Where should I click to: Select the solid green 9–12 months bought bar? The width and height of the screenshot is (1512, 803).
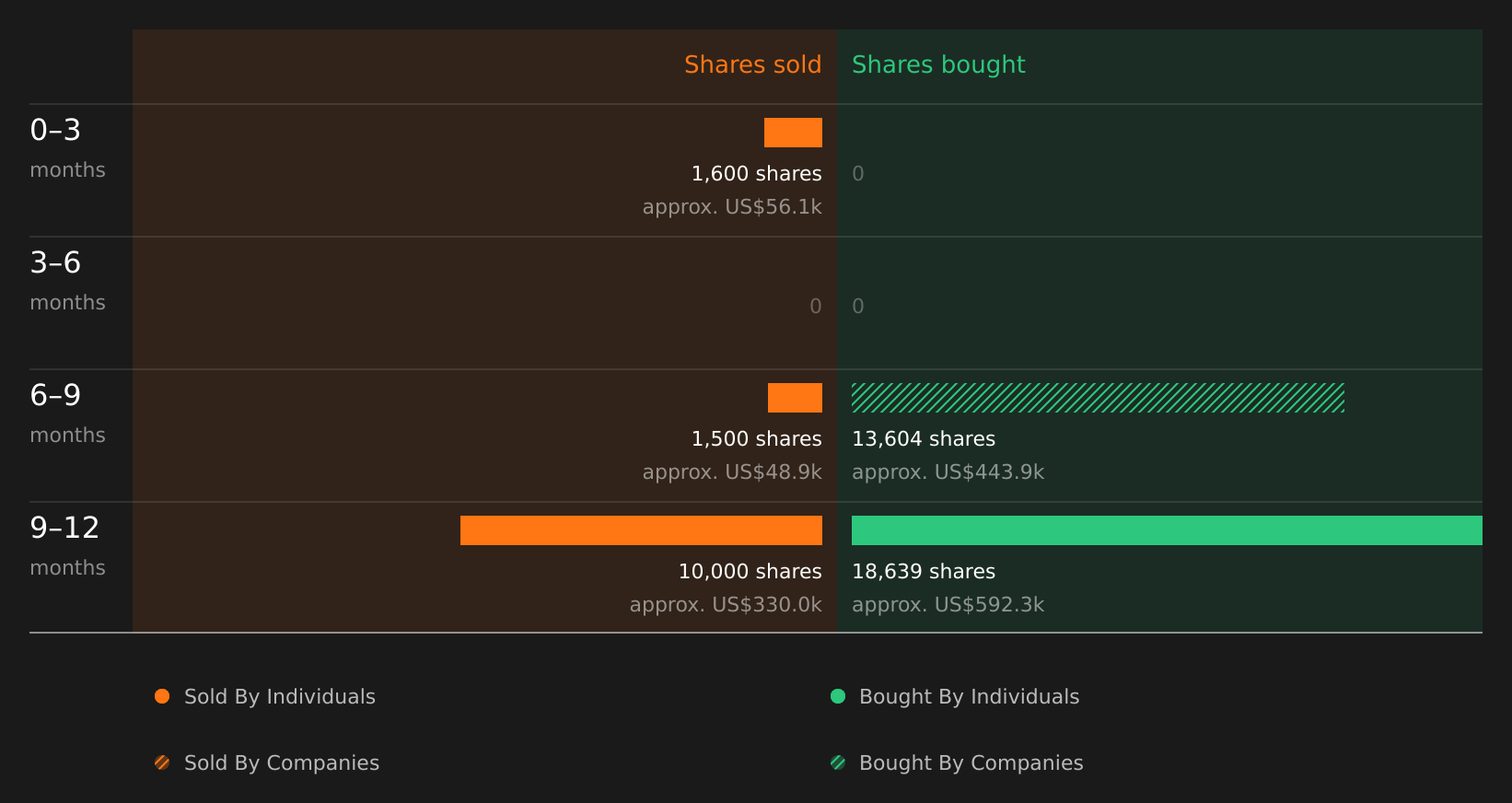tap(1167, 530)
